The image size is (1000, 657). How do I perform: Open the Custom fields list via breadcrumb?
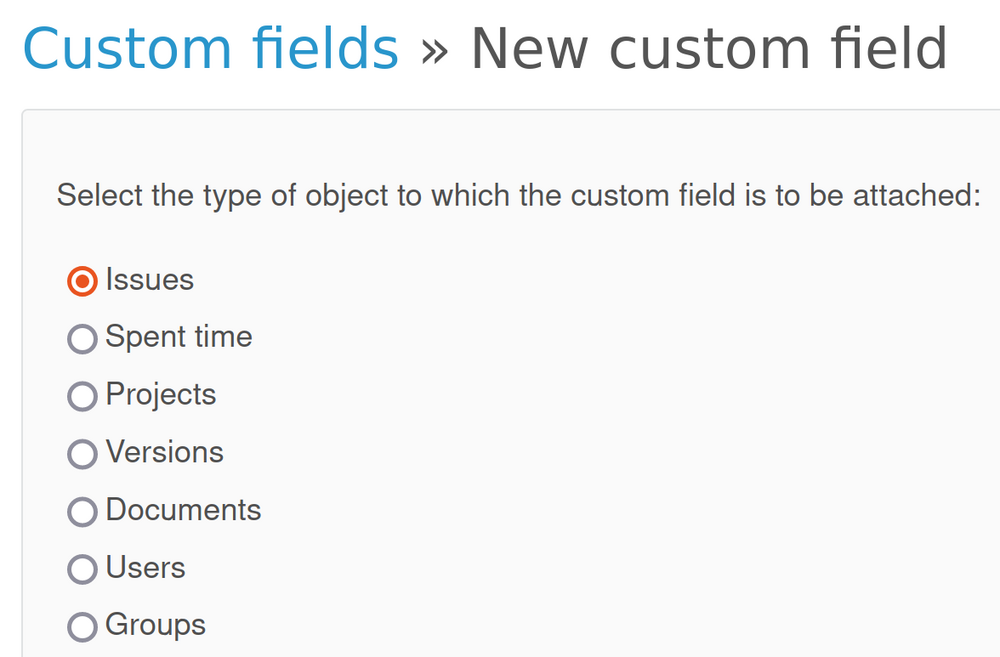coord(212,46)
